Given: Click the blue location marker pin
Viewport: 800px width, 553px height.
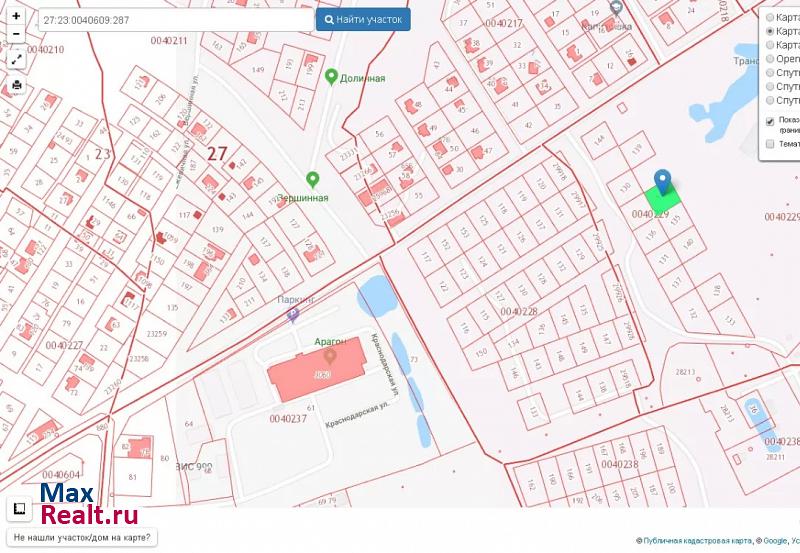Looking at the screenshot, I should point(662,180).
